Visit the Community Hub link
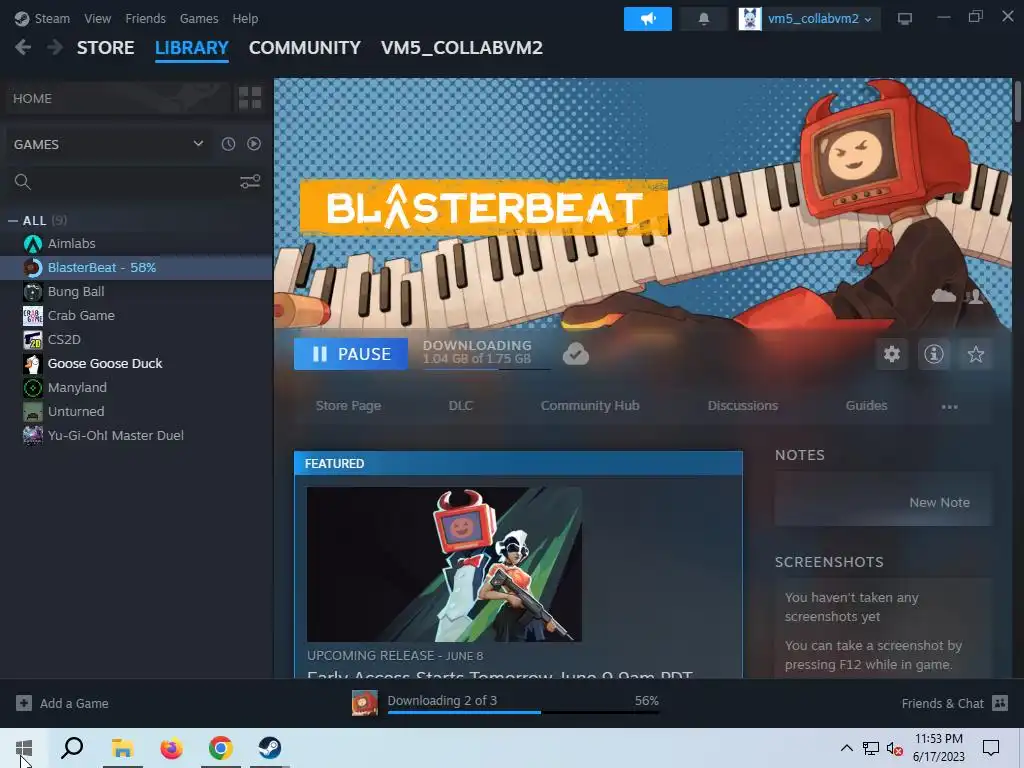Viewport: 1024px width, 768px height. pyautogui.click(x=590, y=406)
